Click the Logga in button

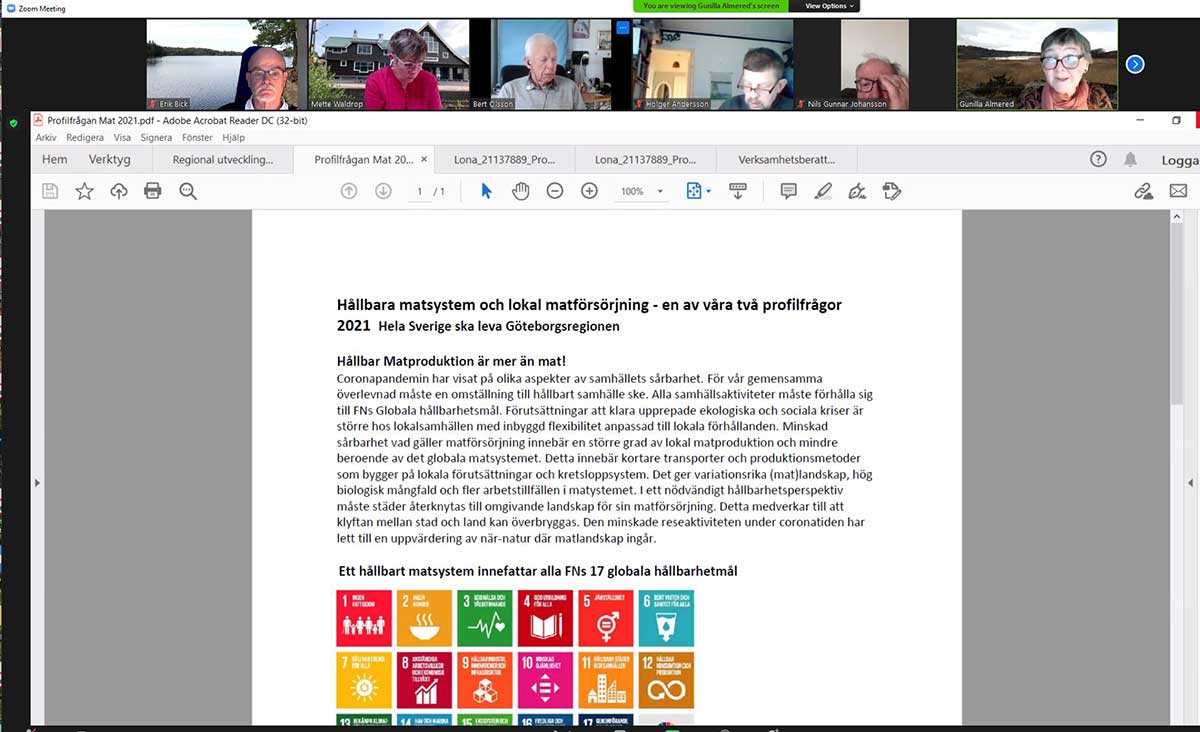click(x=1180, y=160)
